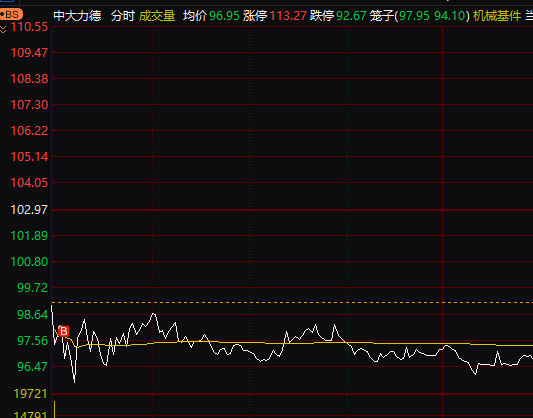Click the 97.56 price axis label
The height and width of the screenshot is (418, 533).
(33, 341)
